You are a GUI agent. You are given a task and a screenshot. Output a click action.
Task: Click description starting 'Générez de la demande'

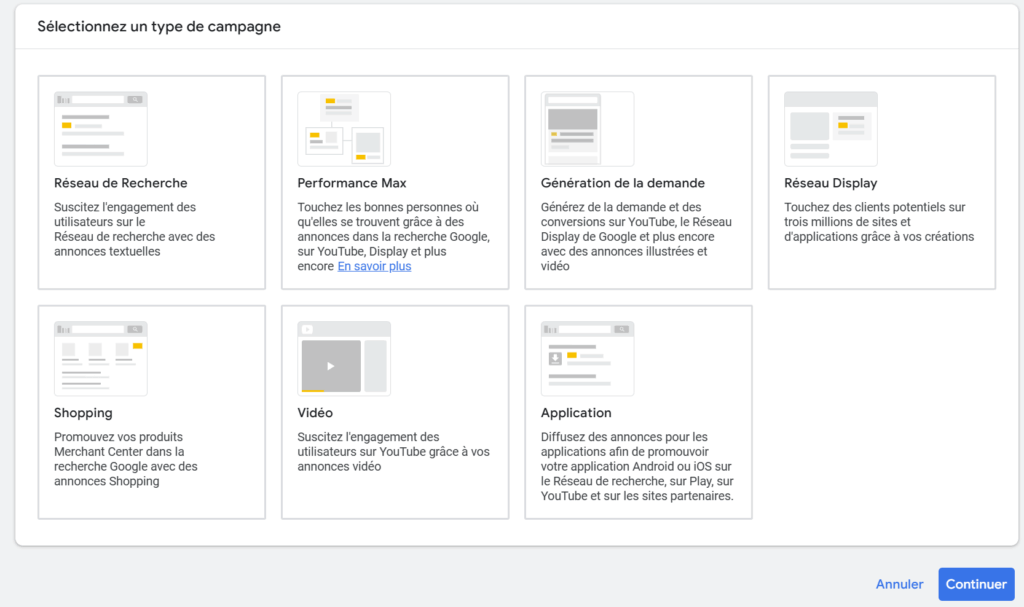click(636, 237)
